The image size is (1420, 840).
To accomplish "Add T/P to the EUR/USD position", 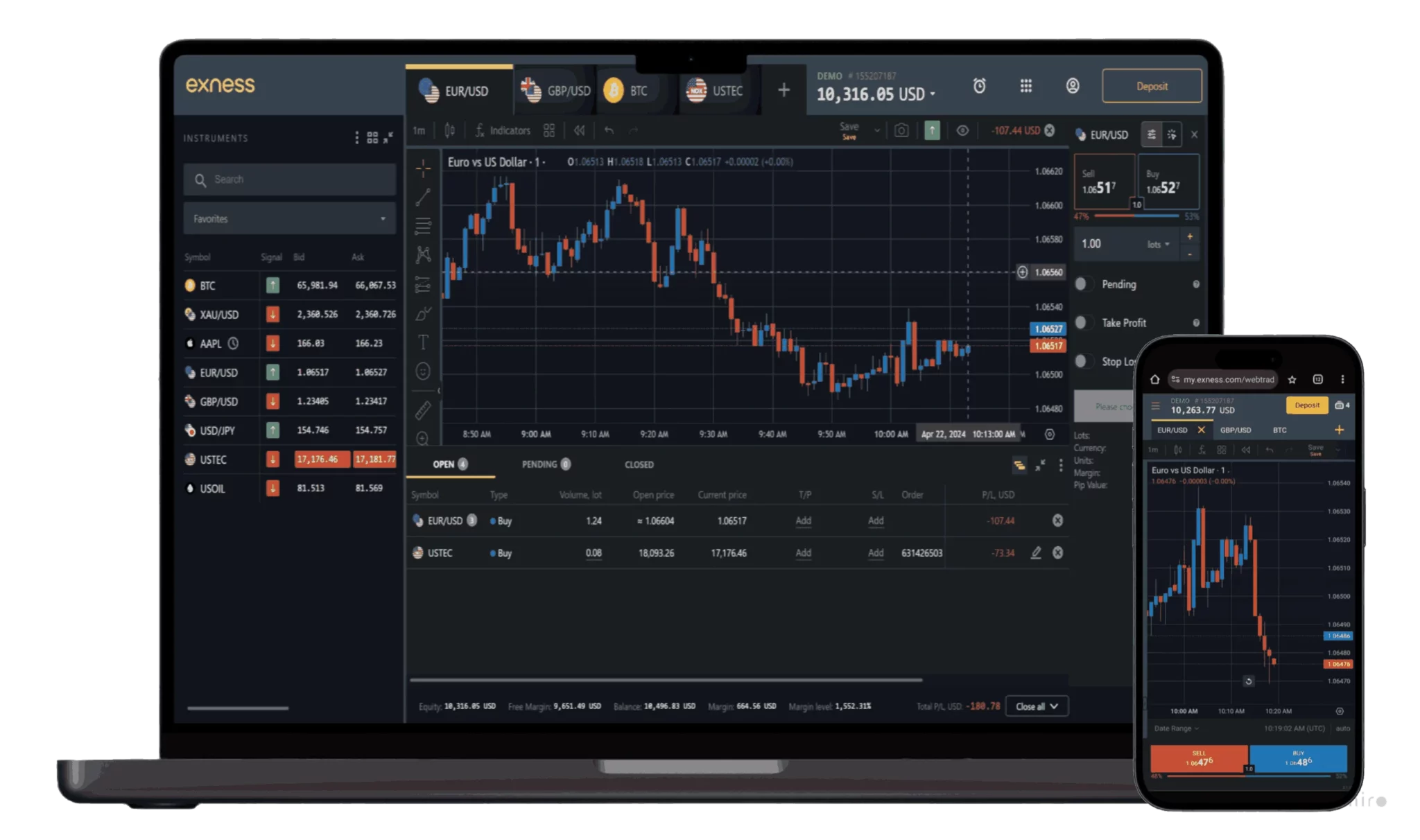I will click(803, 520).
